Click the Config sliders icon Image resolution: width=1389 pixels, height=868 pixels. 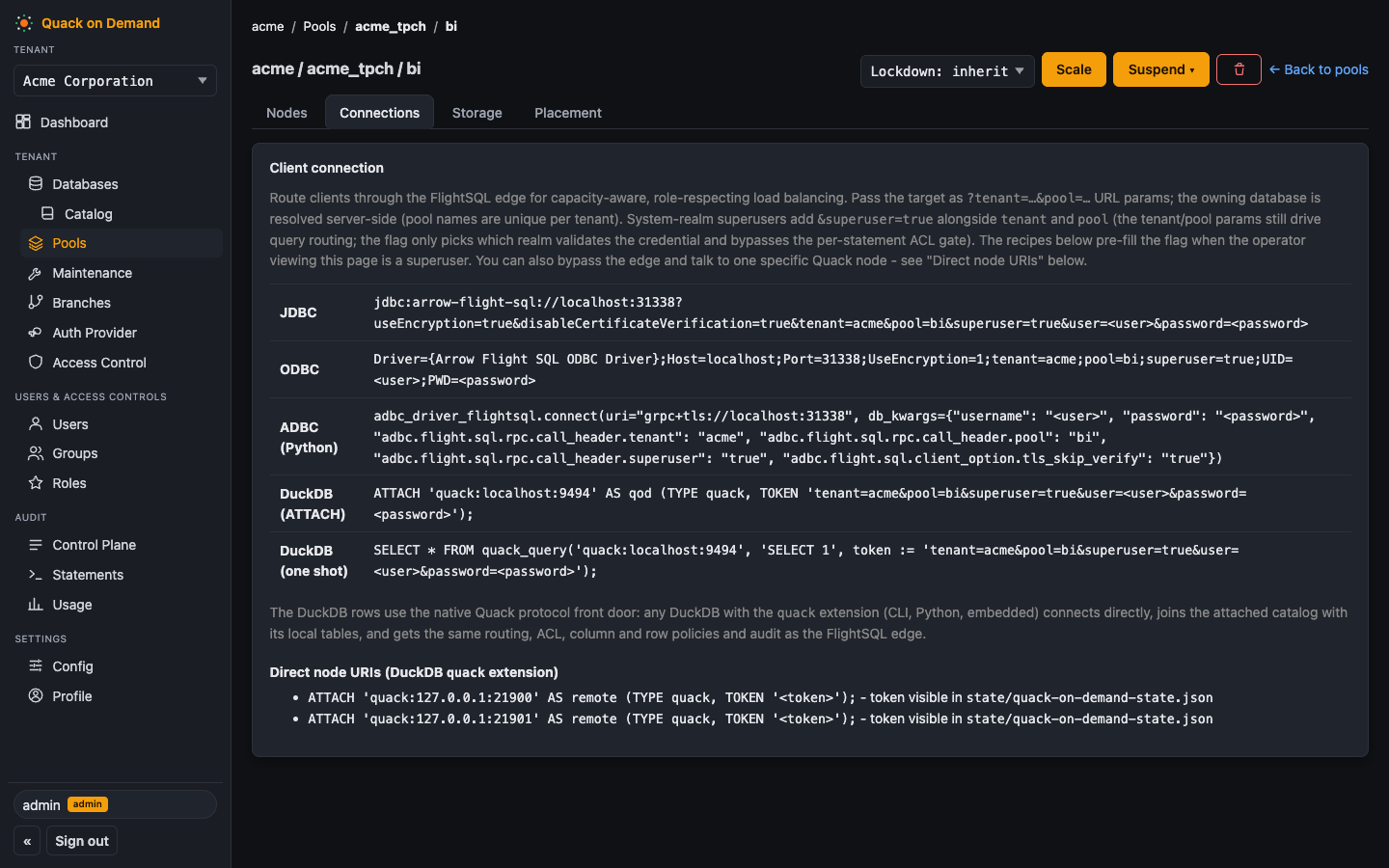(36, 666)
